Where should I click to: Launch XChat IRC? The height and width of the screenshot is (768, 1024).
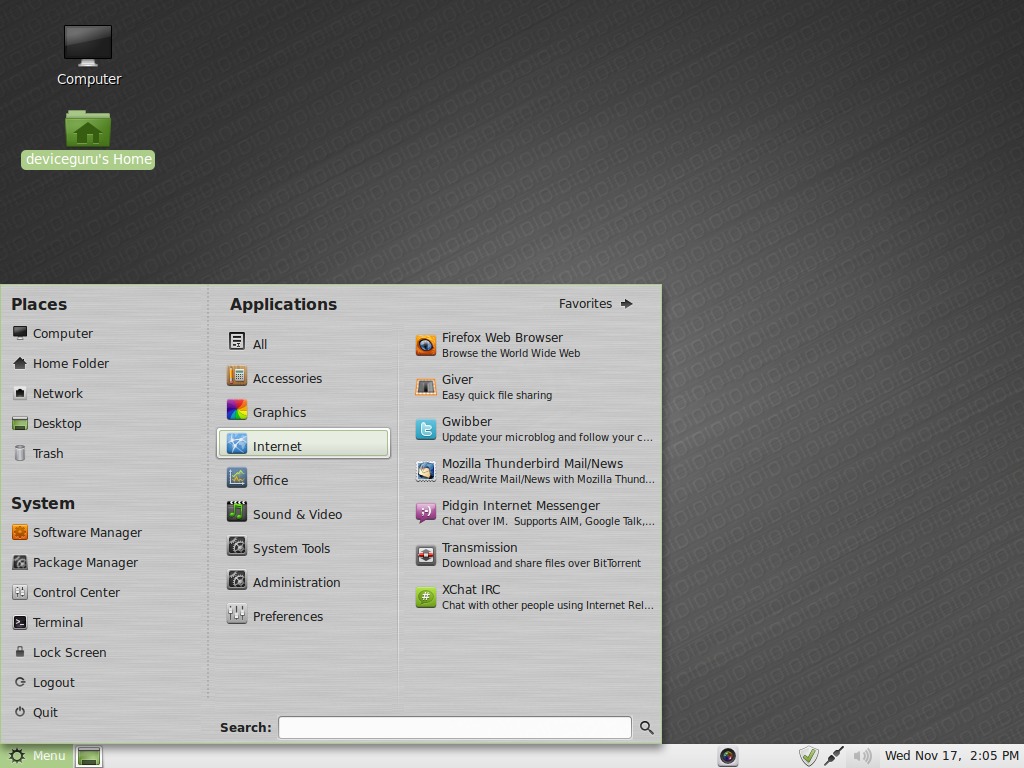coord(534,597)
